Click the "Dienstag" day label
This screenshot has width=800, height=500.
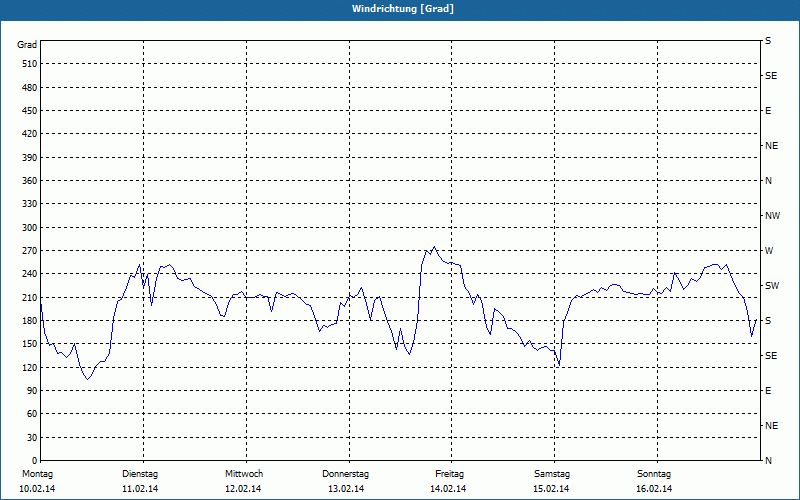click(x=140, y=474)
